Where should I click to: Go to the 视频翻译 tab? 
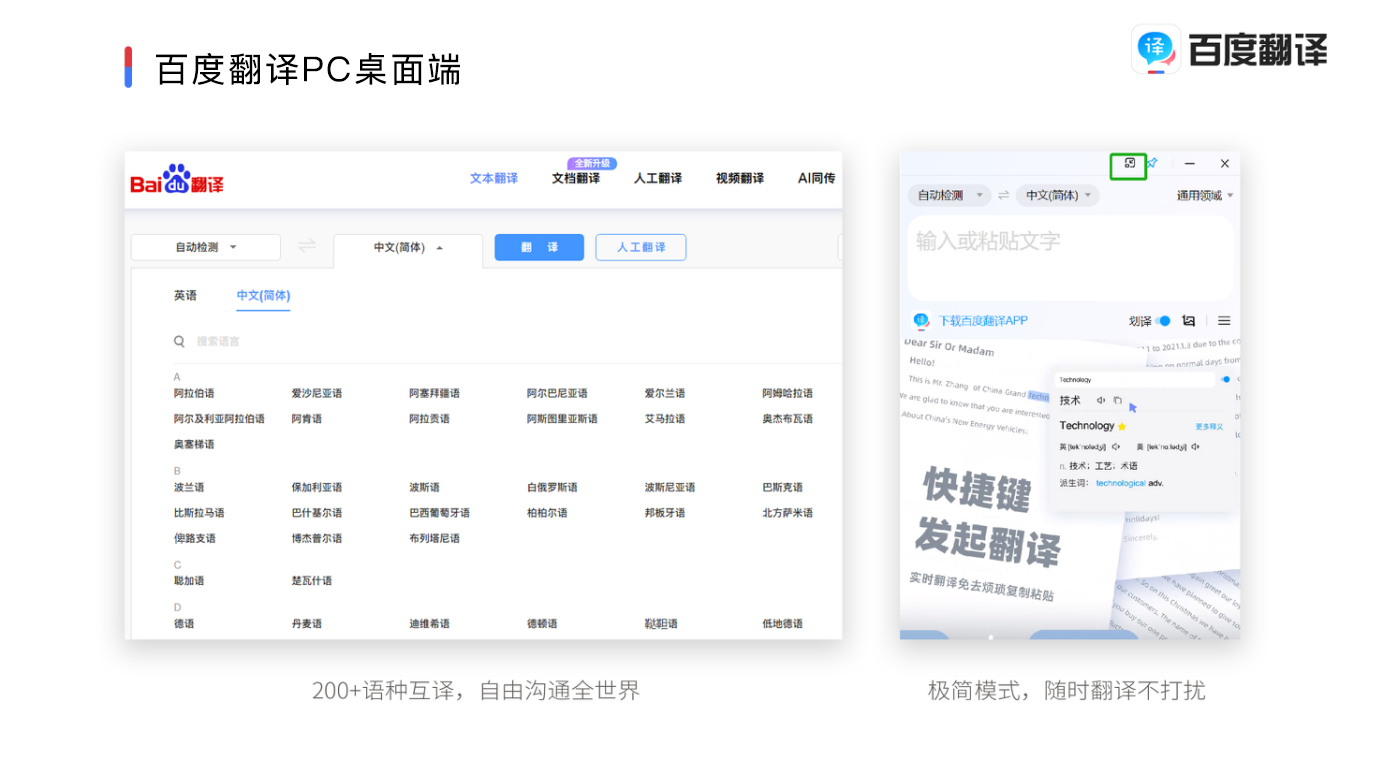pos(740,178)
